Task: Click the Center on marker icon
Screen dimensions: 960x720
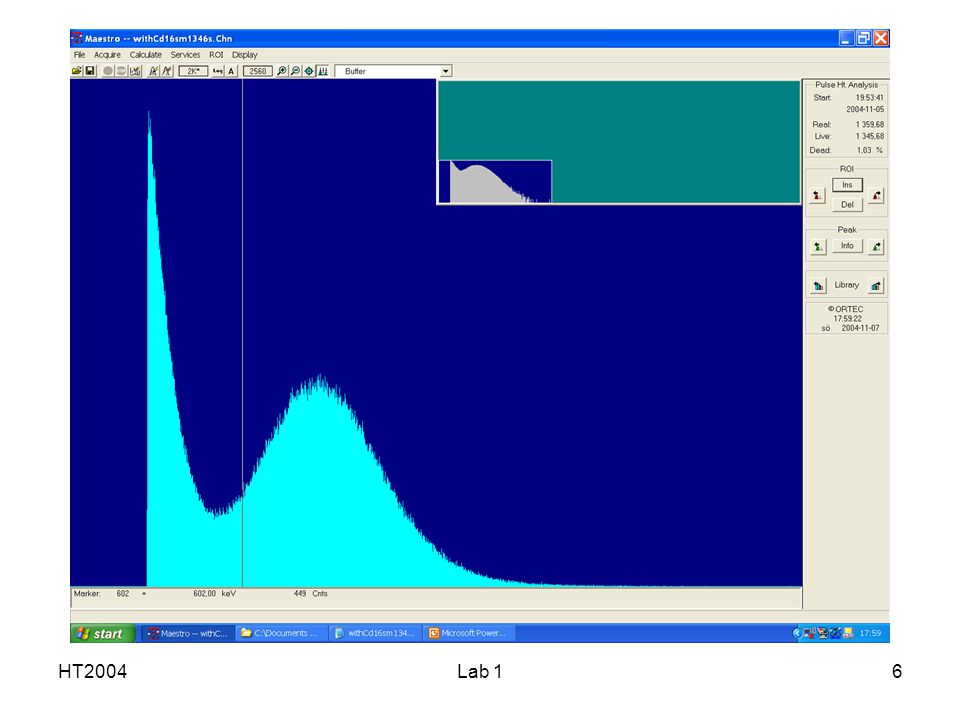Action: click(x=309, y=71)
